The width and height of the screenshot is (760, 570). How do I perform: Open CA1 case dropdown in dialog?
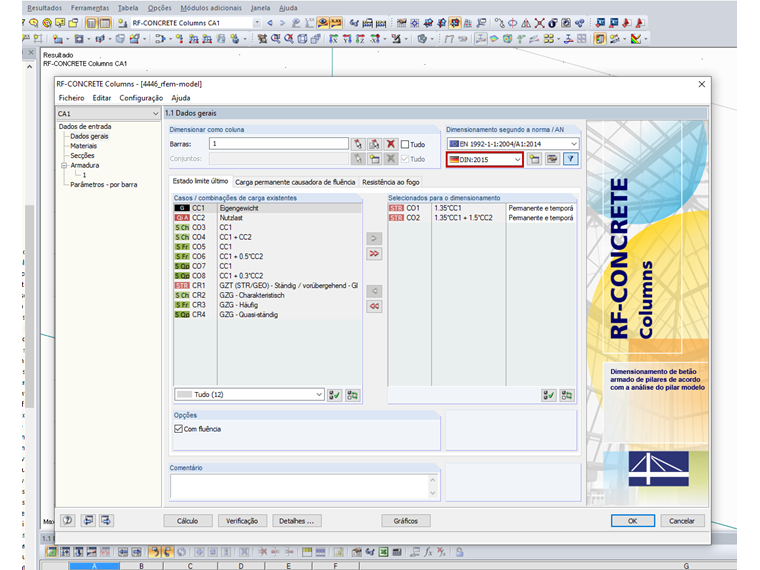[108, 113]
